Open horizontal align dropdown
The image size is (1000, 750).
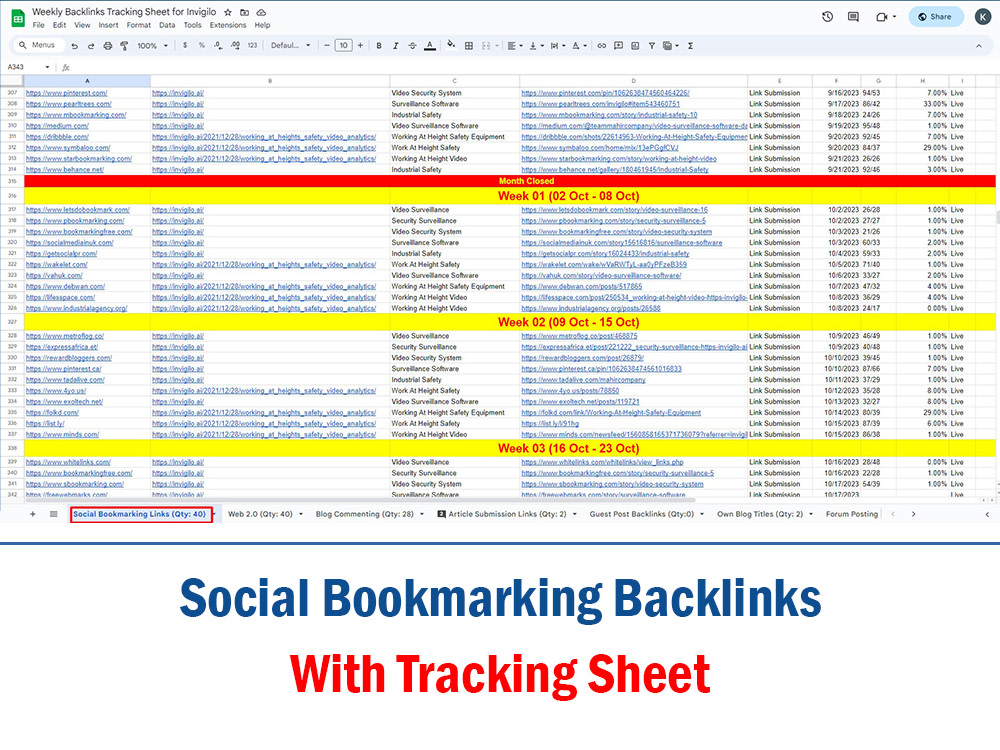coord(515,46)
